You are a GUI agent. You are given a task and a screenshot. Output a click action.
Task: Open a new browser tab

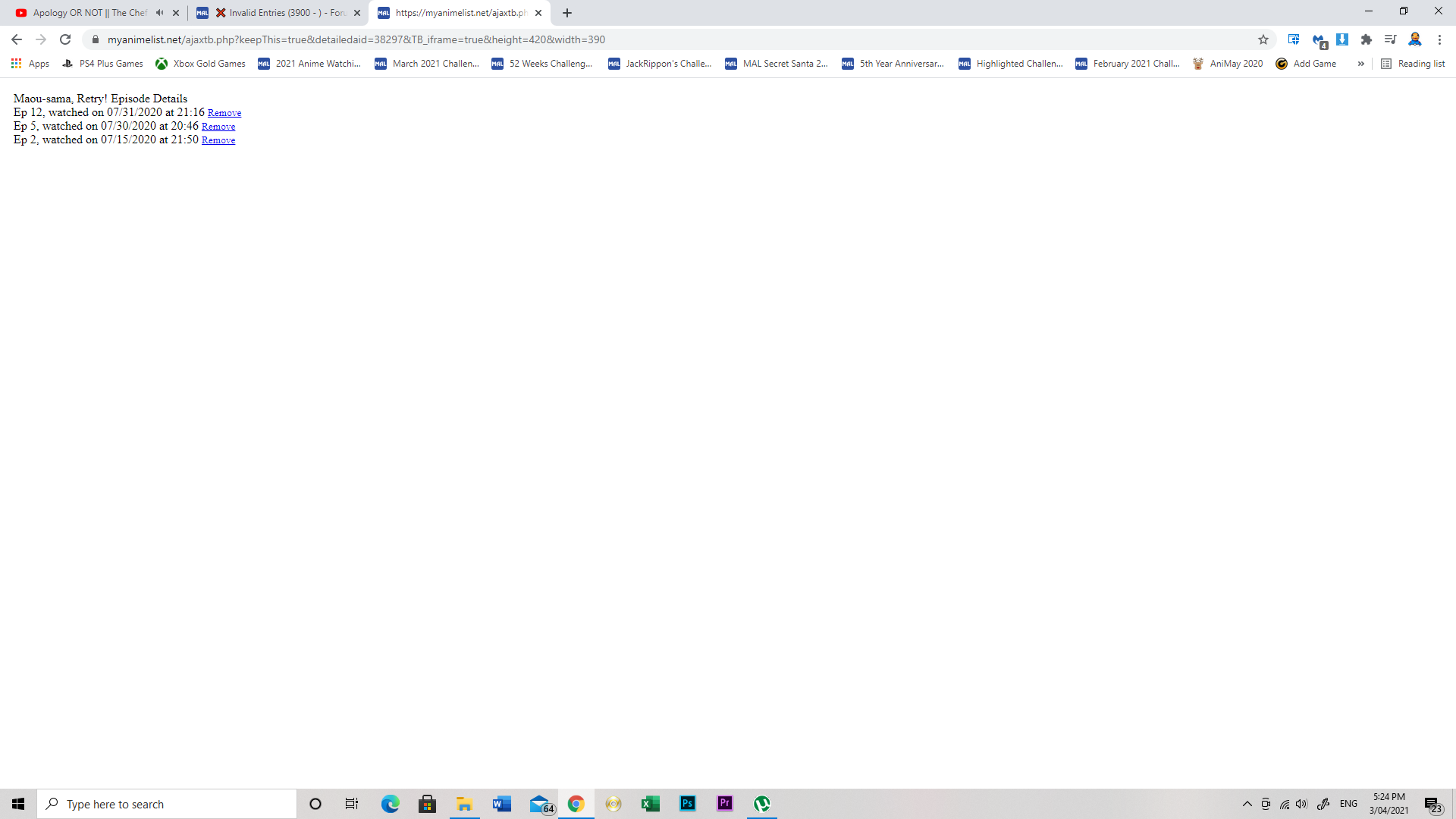567,13
